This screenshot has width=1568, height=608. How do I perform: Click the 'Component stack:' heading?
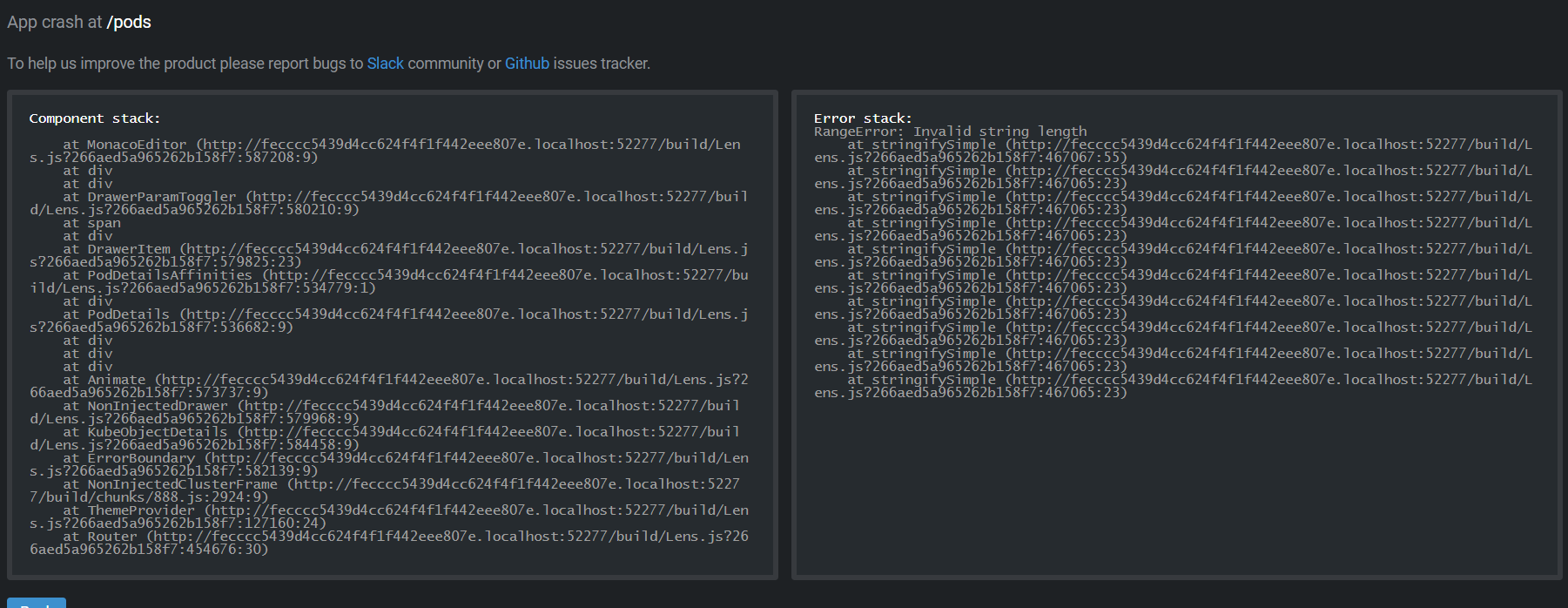tap(95, 118)
